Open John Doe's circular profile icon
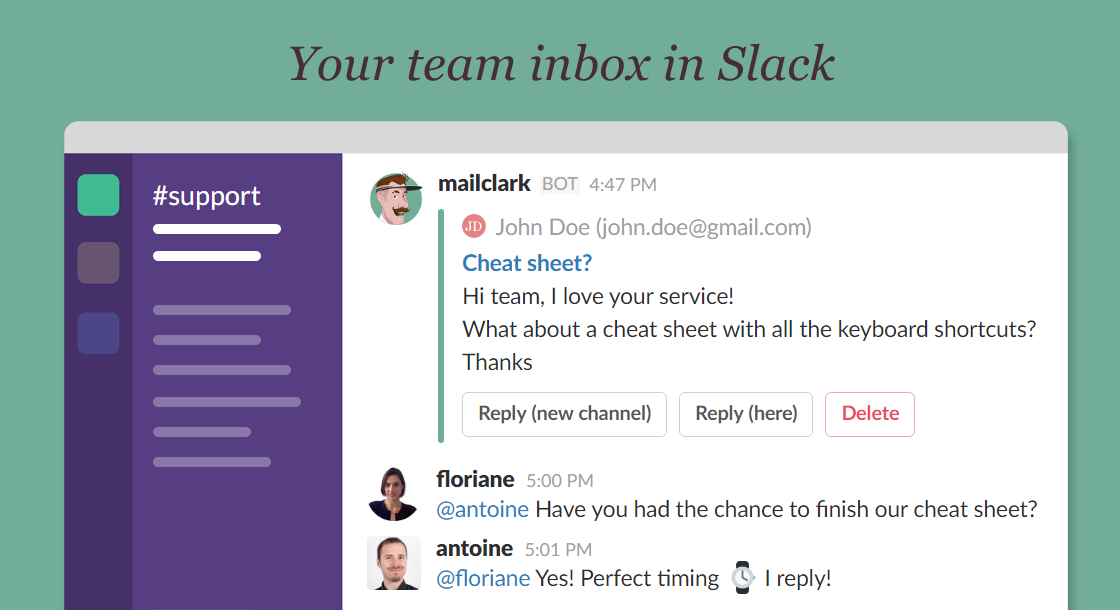Screen dimensions: 1120x610 click(x=473, y=226)
